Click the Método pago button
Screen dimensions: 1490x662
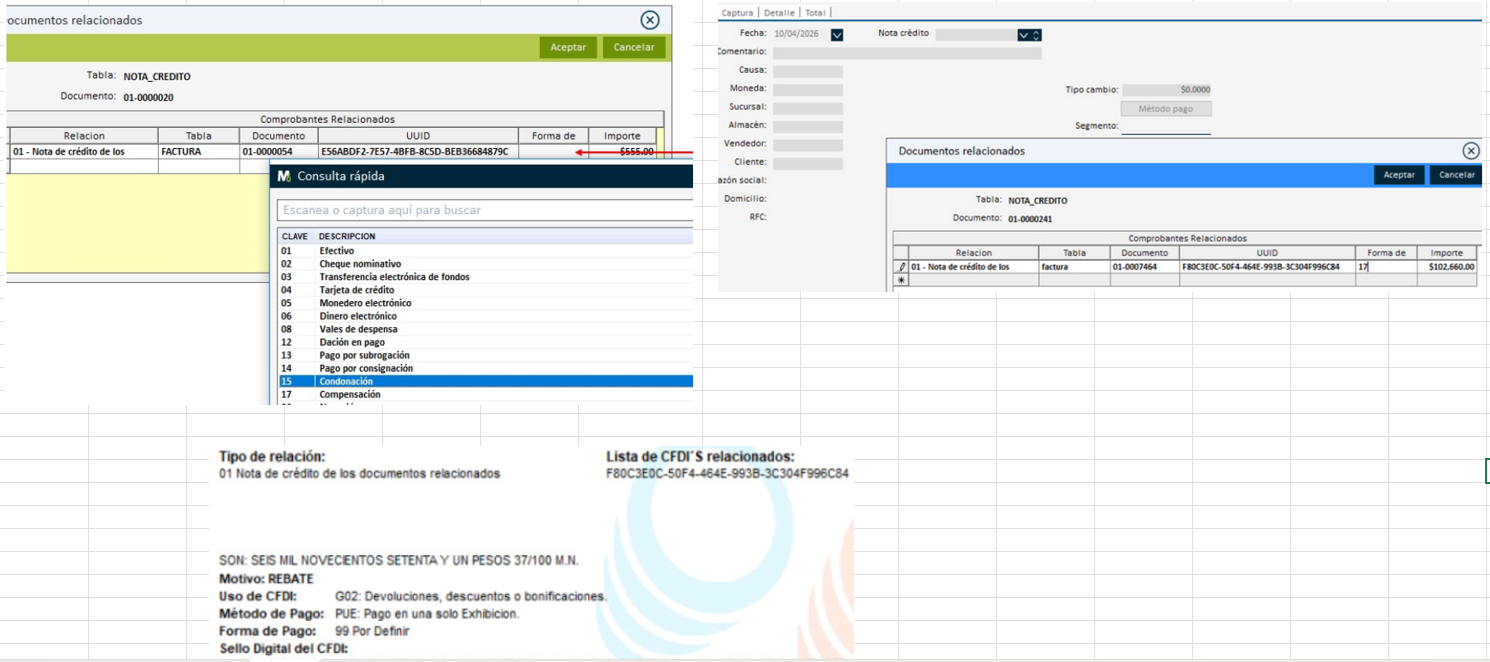(1166, 108)
